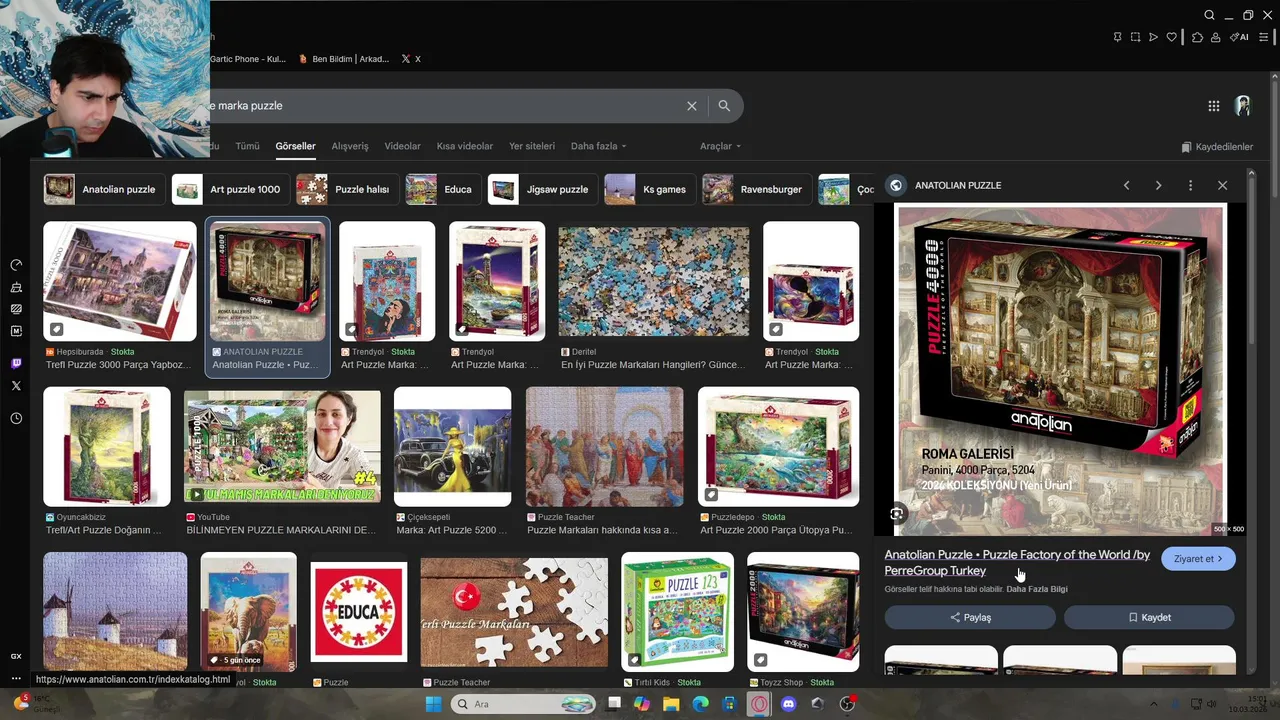Click the Daha Fazla Bilgi link
Image resolution: width=1280 pixels, height=720 pixels.
(x=1037, y=589)
